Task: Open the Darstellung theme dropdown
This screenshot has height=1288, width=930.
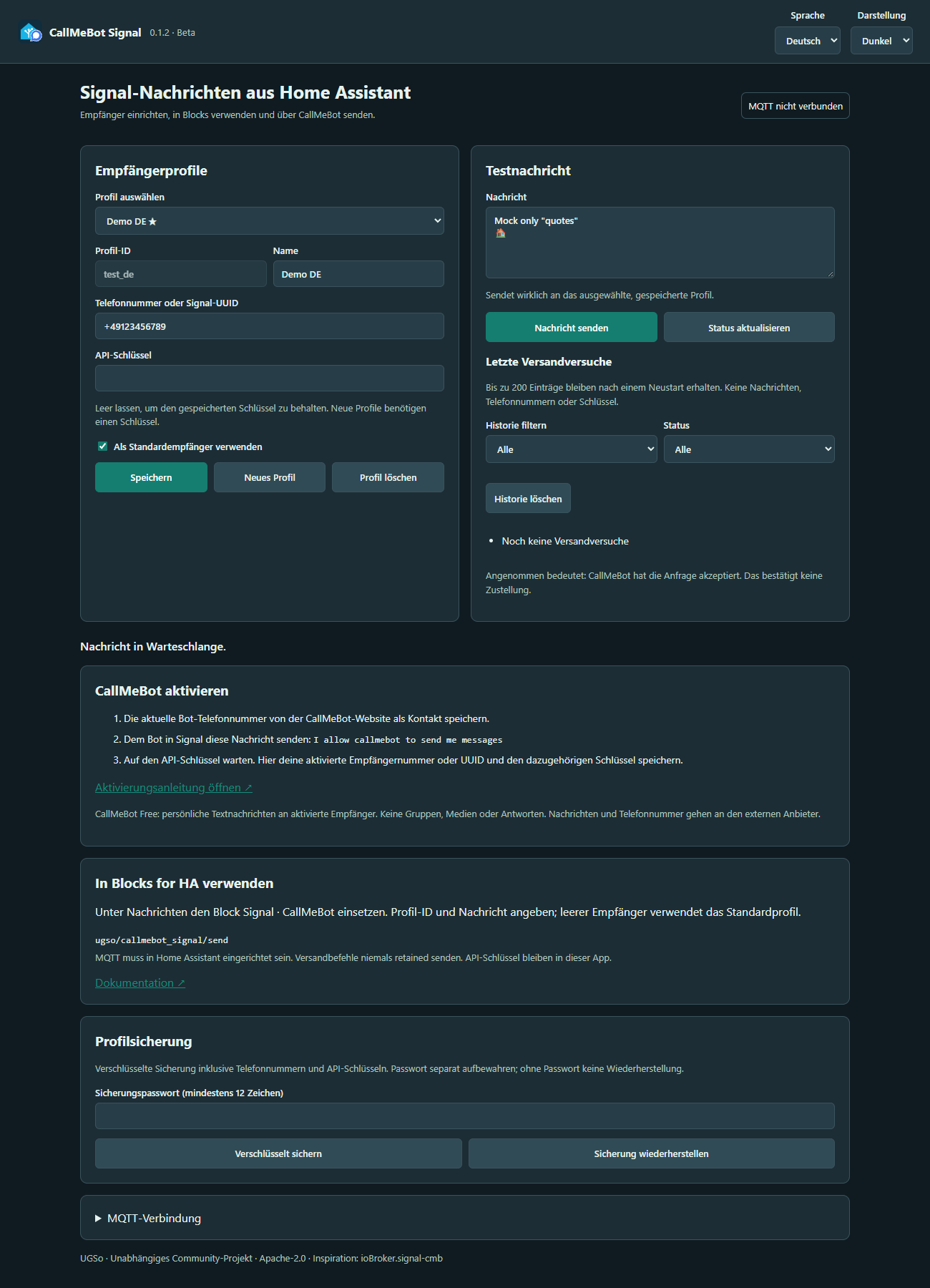Action: pos(881,41)
